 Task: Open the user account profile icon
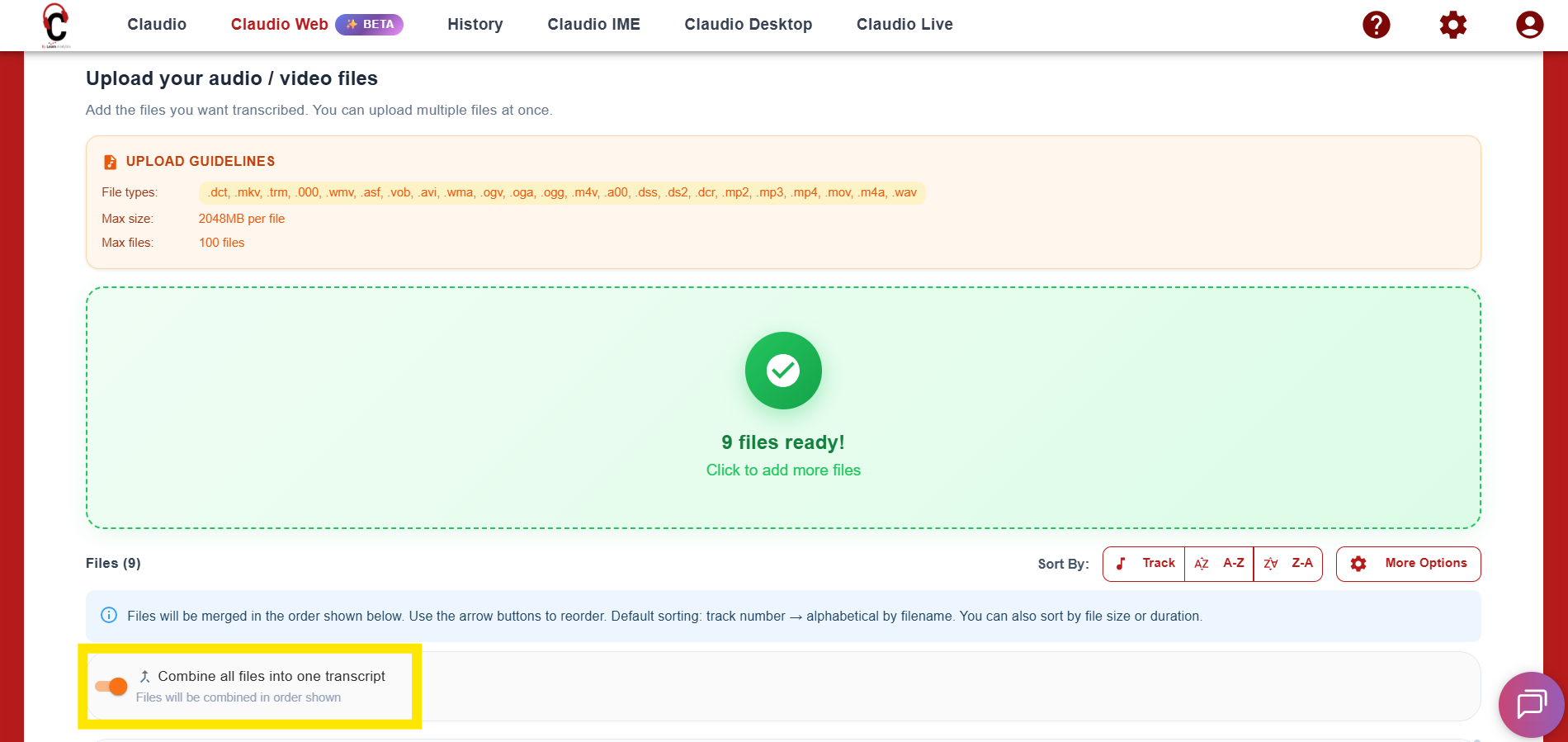(1529, 25)
